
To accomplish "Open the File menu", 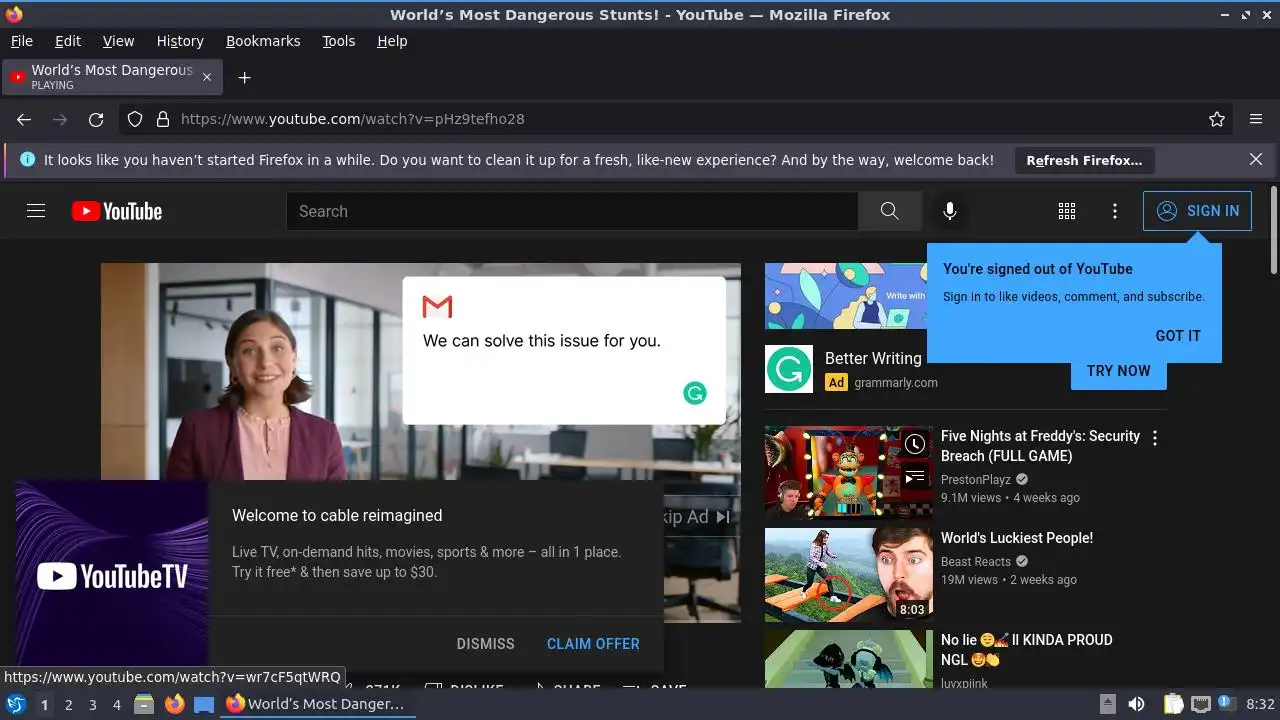I will [x=21, y=41].
